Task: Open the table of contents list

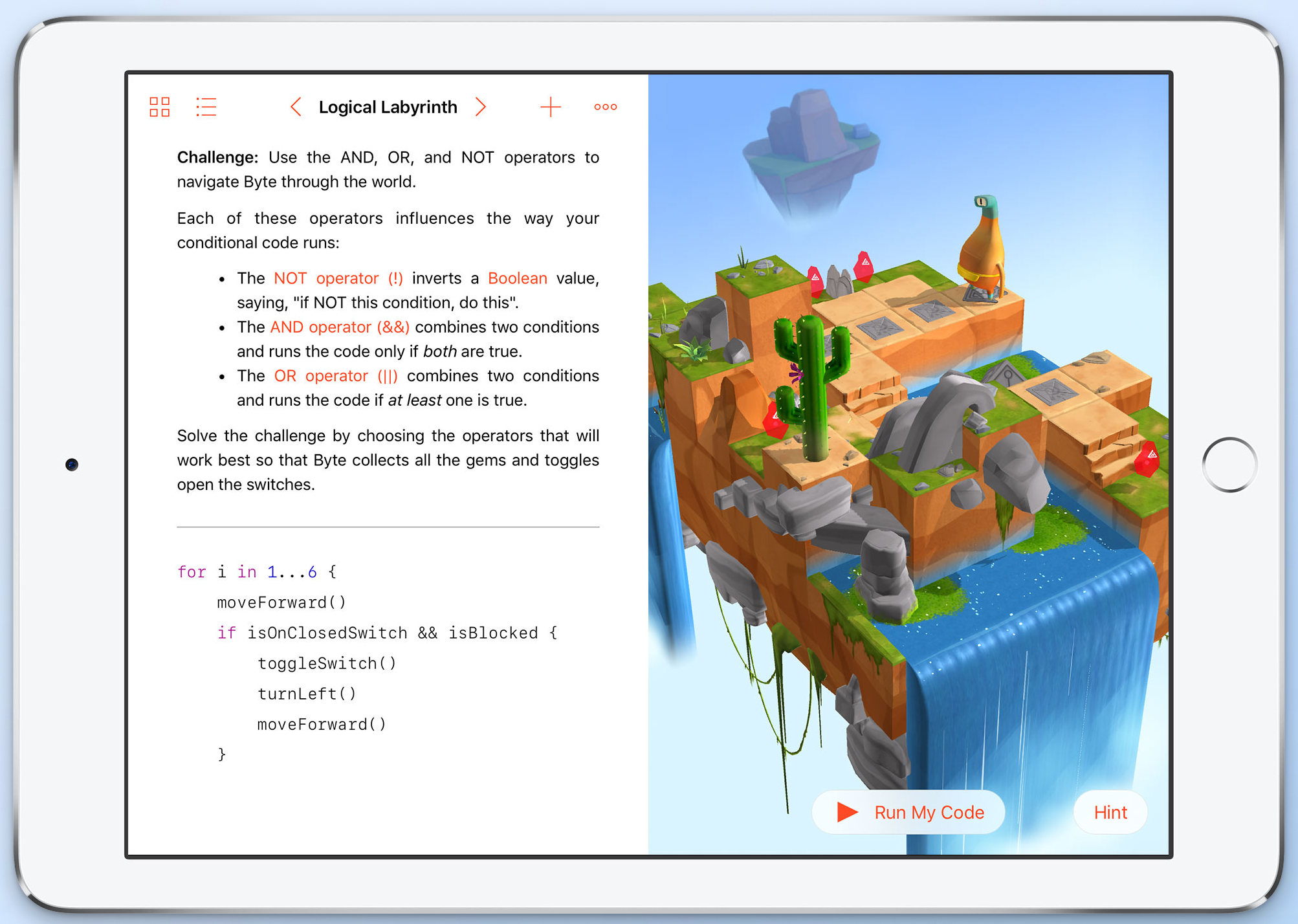Action: (206, 107)
